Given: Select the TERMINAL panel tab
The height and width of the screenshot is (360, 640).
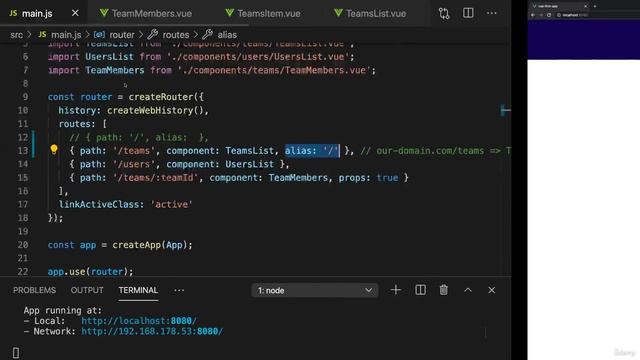Looking at the screenshot, I should pyautogui.click(x=138, y=290).
